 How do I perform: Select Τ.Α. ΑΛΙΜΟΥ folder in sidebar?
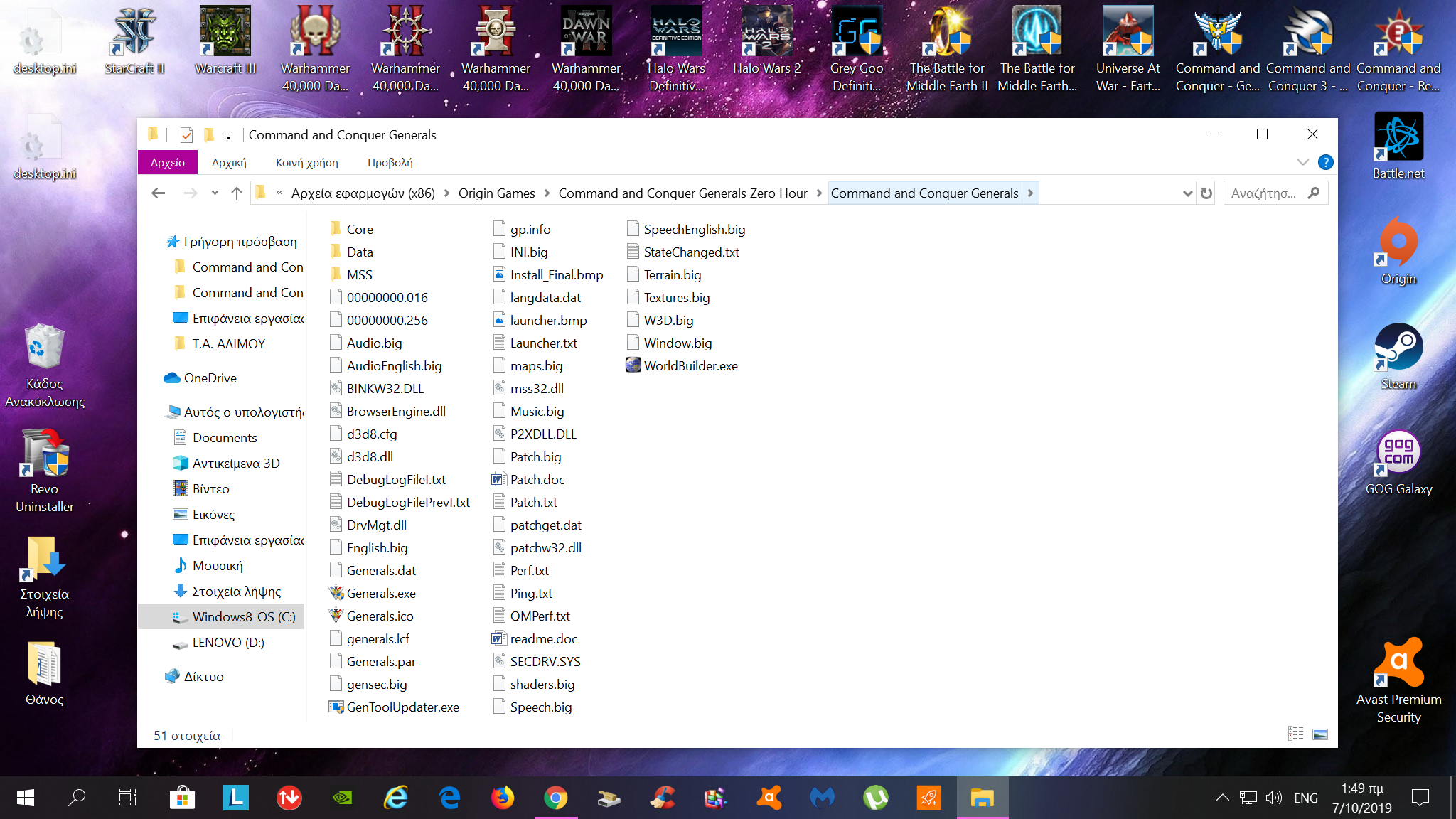click(220, 343)
